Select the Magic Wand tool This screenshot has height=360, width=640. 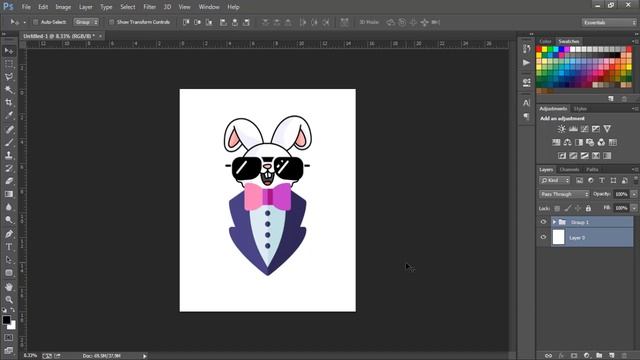coord(9,90)
